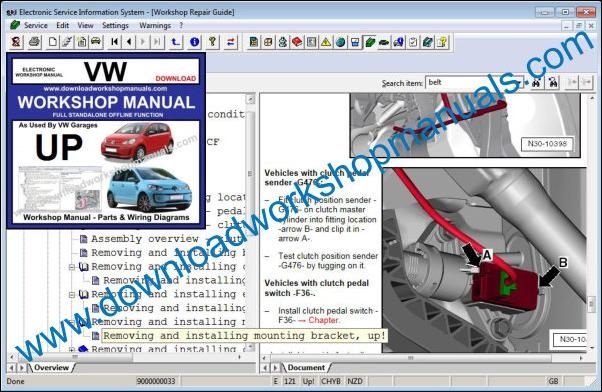Collapse the second 'Removing and installing' tree node

[x=72, y=267]
